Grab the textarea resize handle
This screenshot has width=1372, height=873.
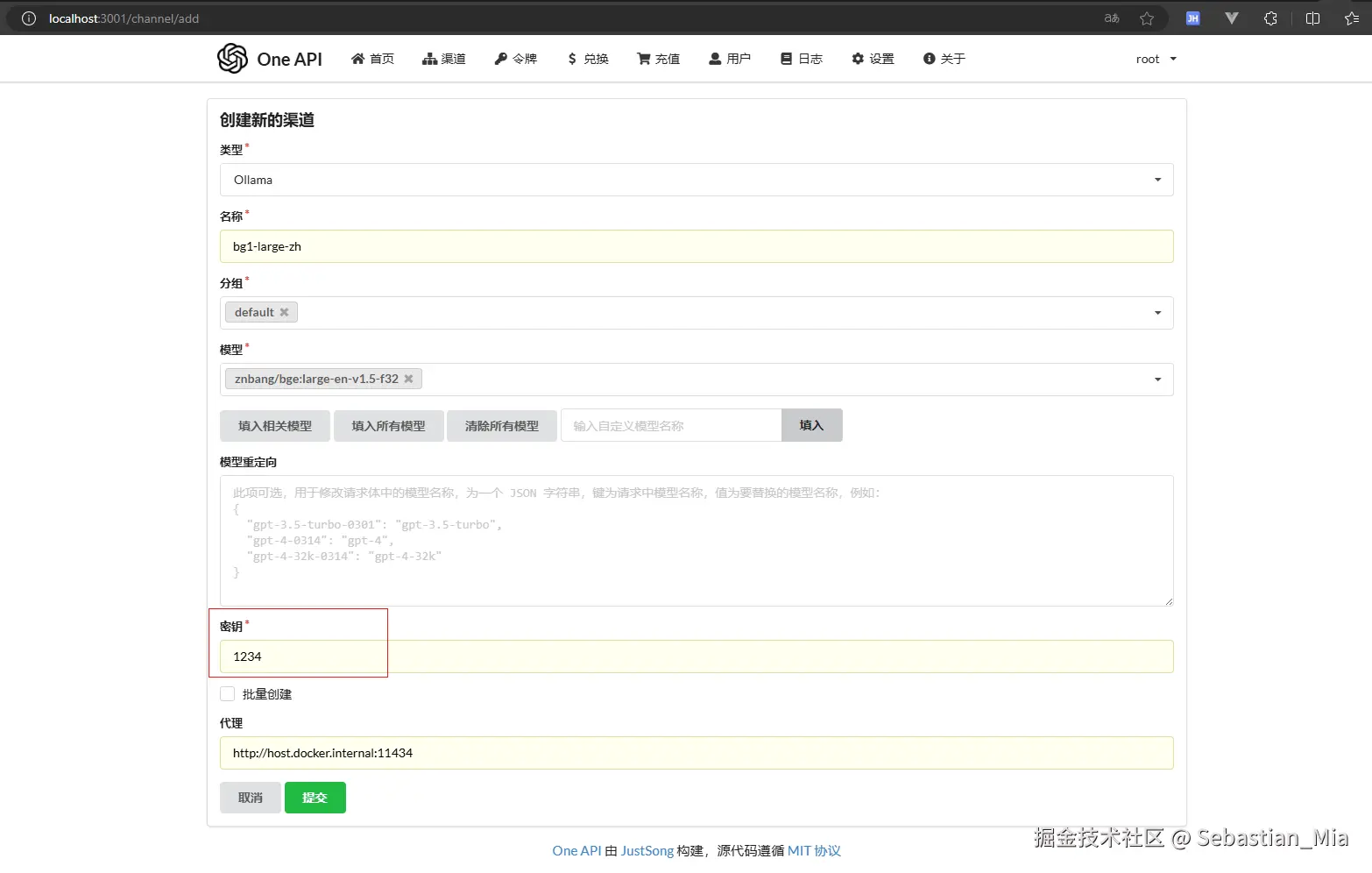tap(1169, 601)
